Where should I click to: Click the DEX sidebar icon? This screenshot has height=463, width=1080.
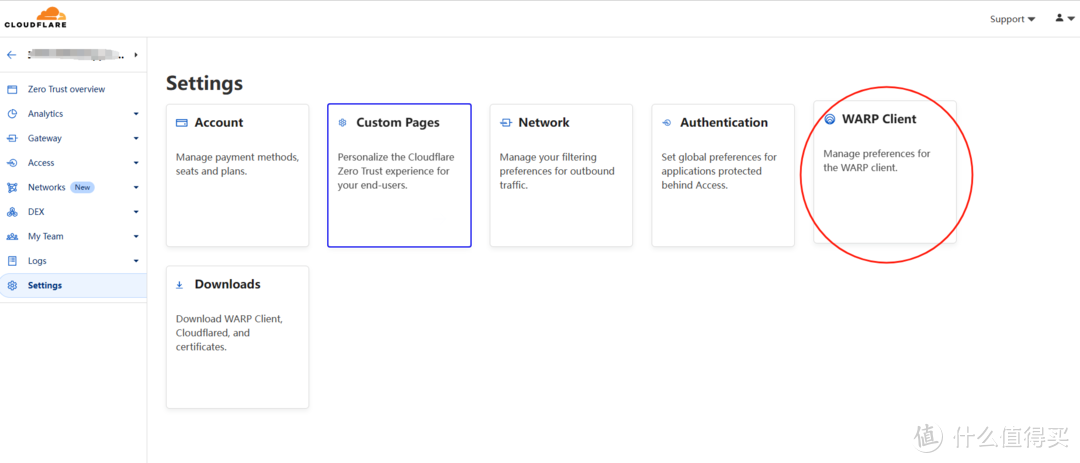(12, 212)
